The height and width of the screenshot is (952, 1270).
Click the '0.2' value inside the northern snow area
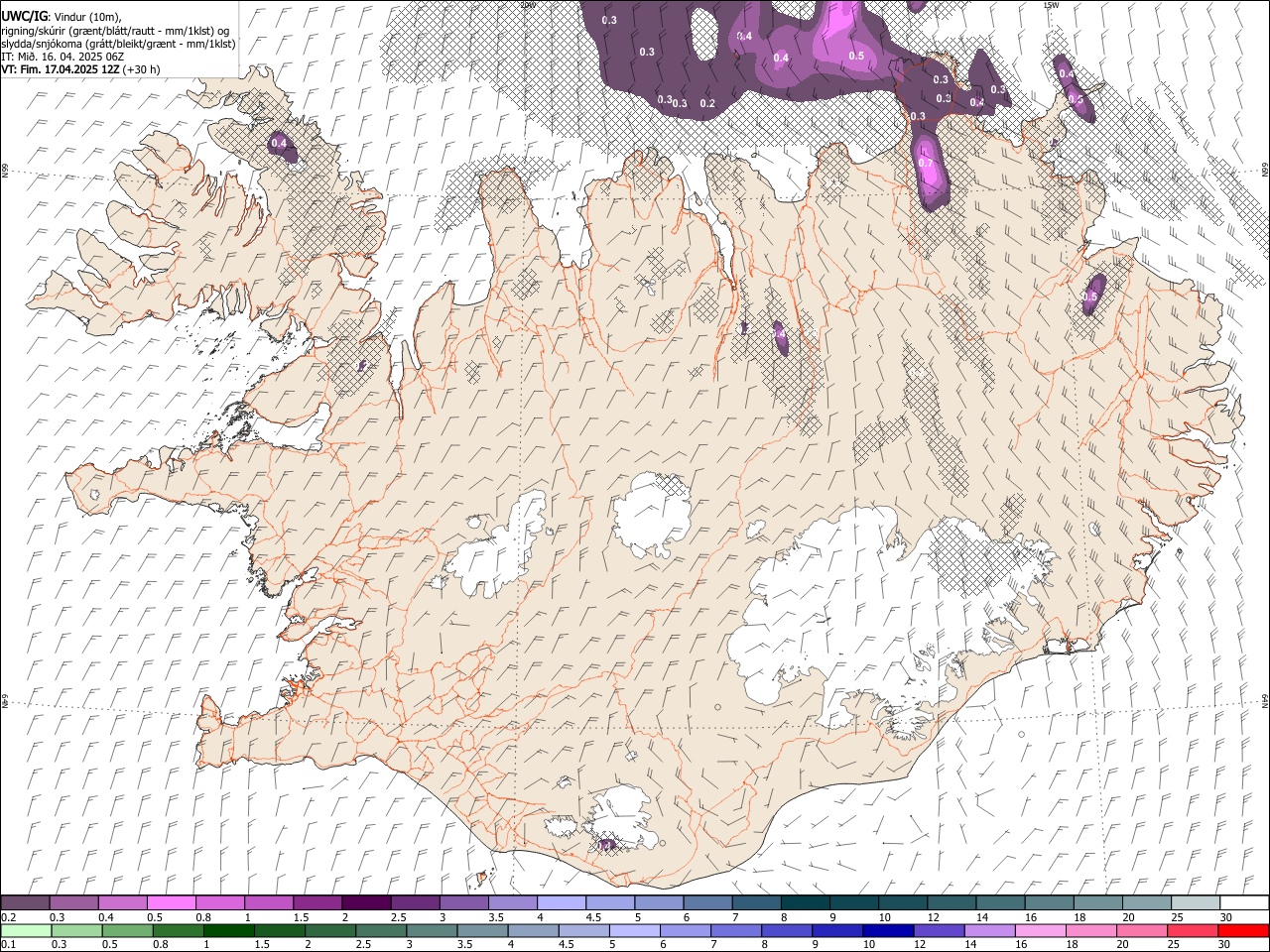[x=707, y=103]
